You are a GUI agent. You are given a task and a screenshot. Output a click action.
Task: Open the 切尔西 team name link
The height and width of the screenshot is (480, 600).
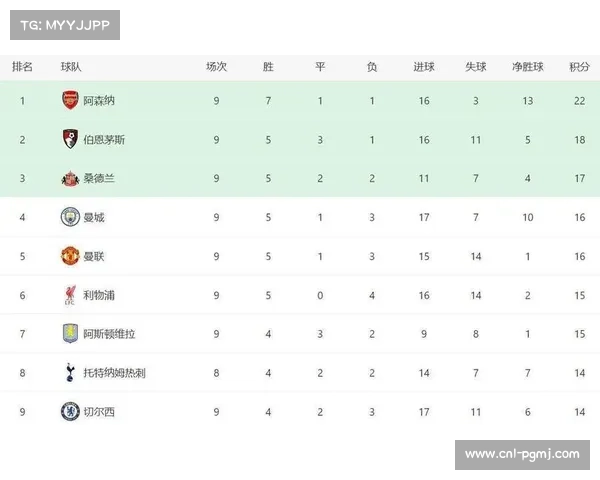click(98, 411)
